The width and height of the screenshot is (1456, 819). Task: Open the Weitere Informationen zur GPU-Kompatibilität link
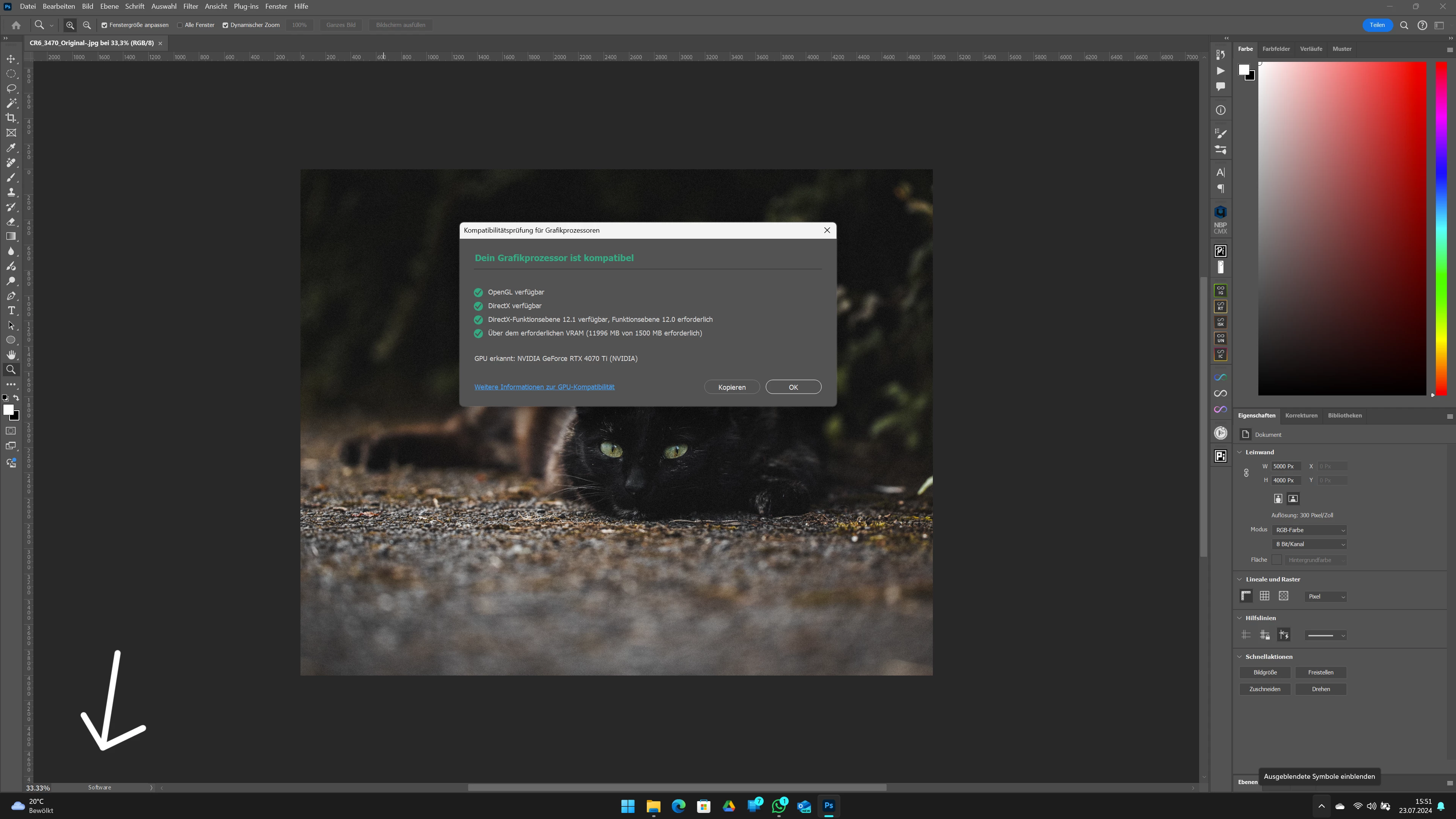tap(544, 387)
